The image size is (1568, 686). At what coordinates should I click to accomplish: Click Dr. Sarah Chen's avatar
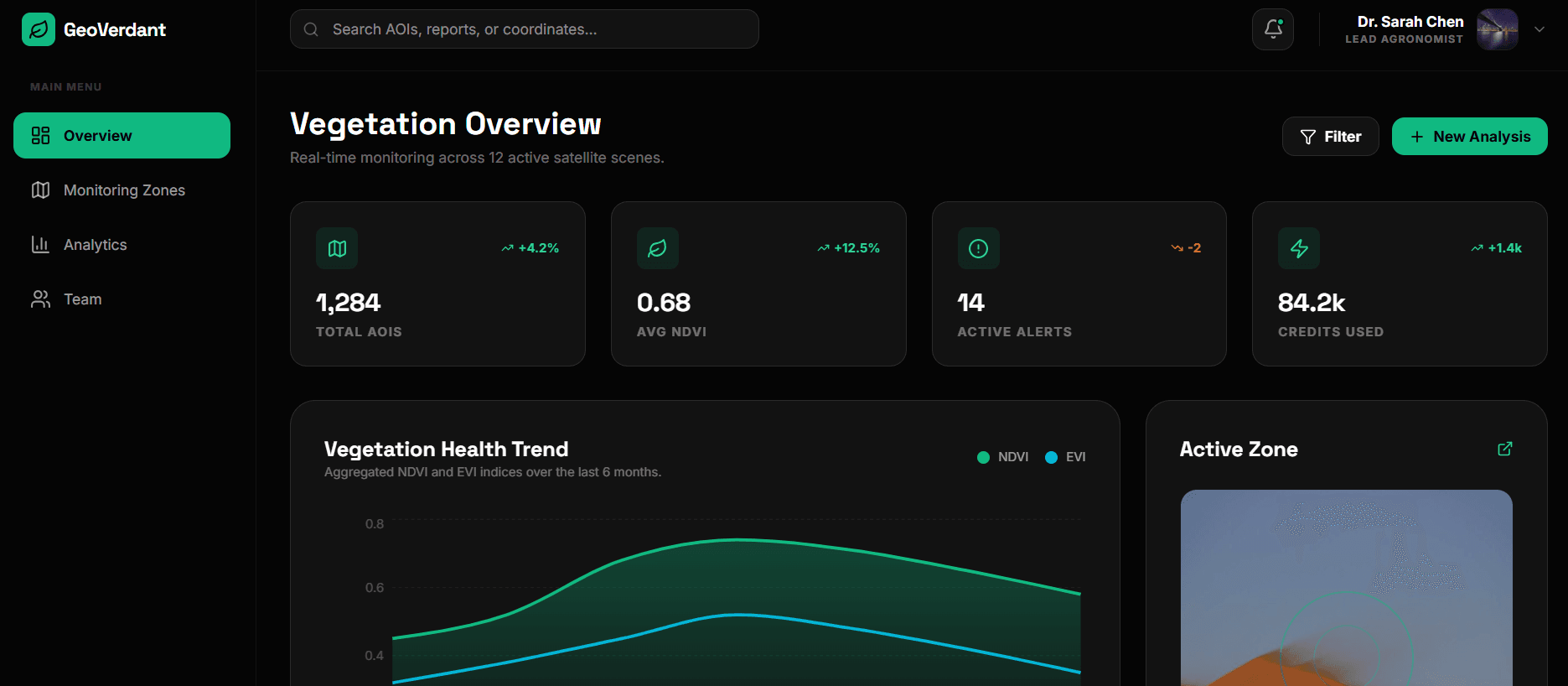1498,29
